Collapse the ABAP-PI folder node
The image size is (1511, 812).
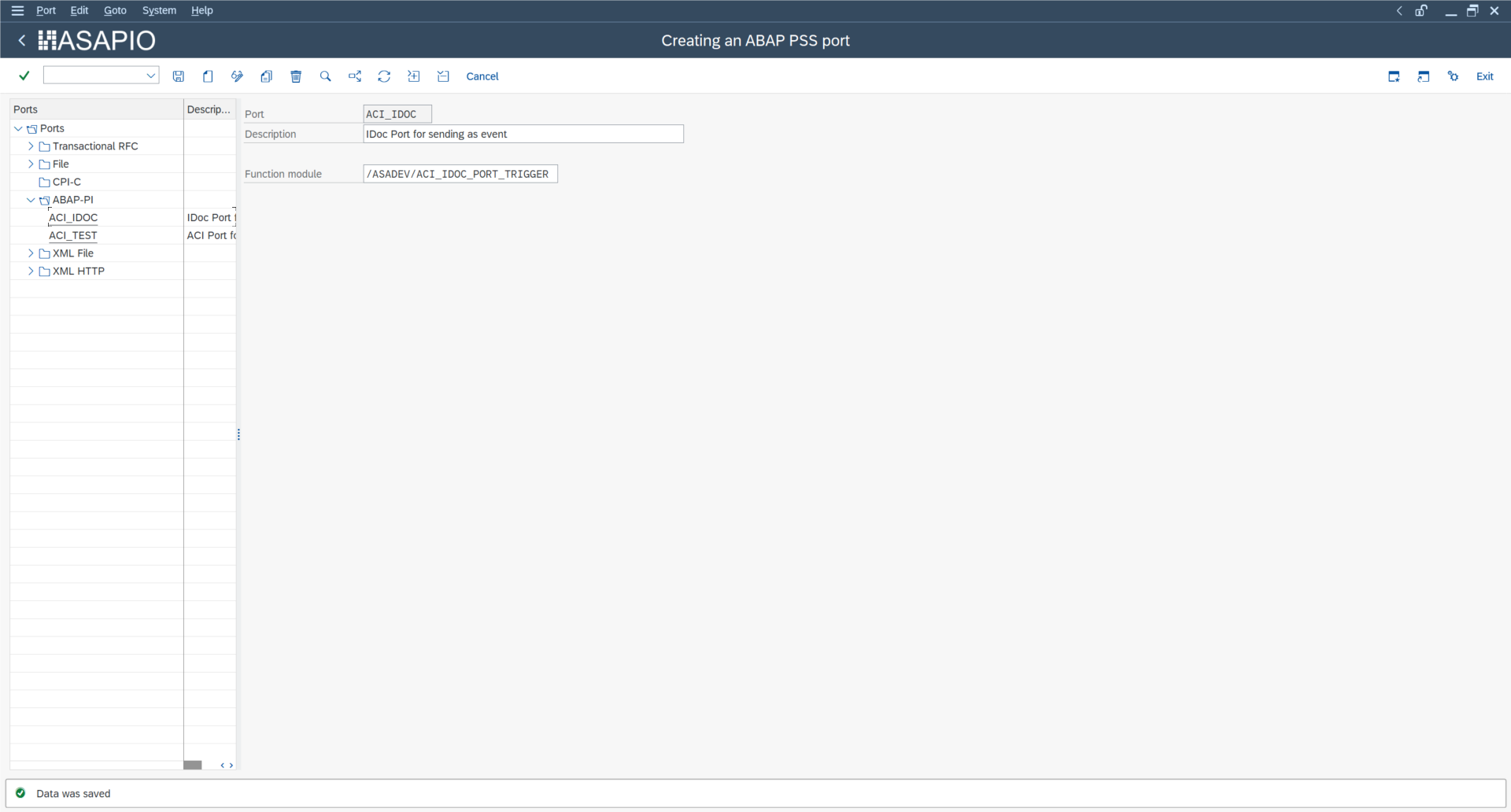click(31, 200)
